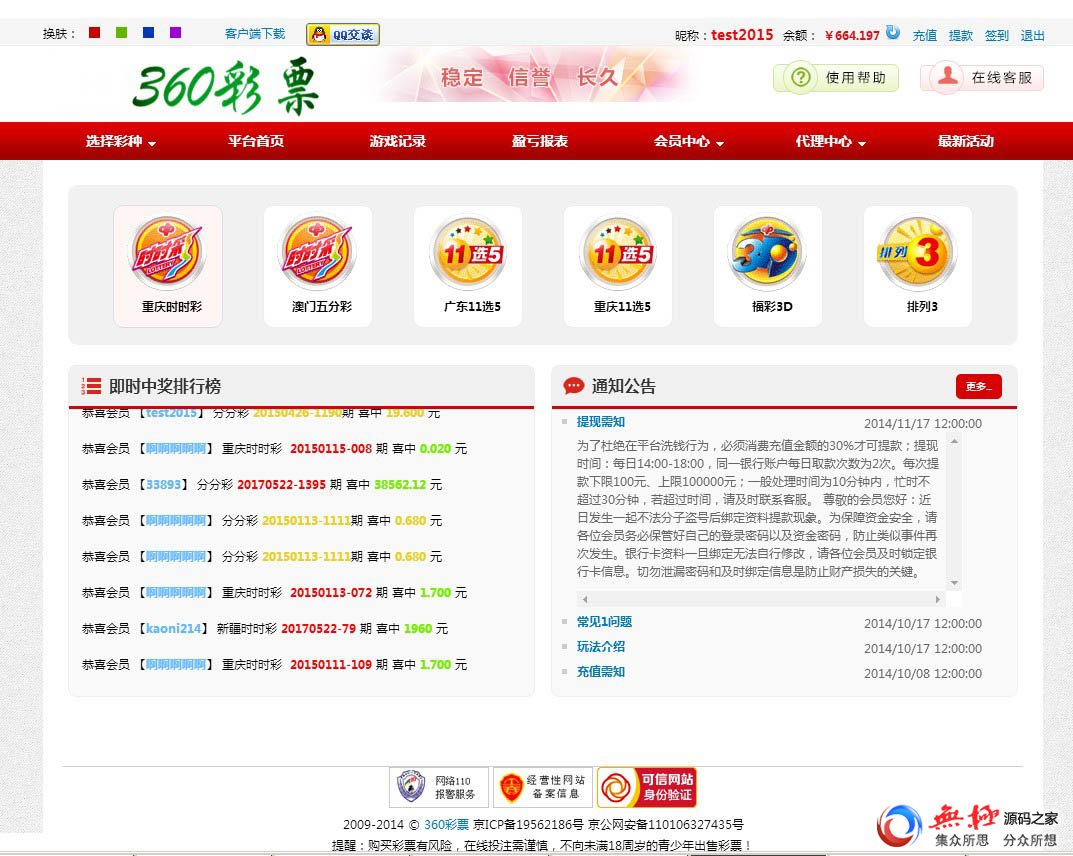Screen dimensions: 1073x856
Task: Go to 平台首页 in navigation
Action: (256, 141)
